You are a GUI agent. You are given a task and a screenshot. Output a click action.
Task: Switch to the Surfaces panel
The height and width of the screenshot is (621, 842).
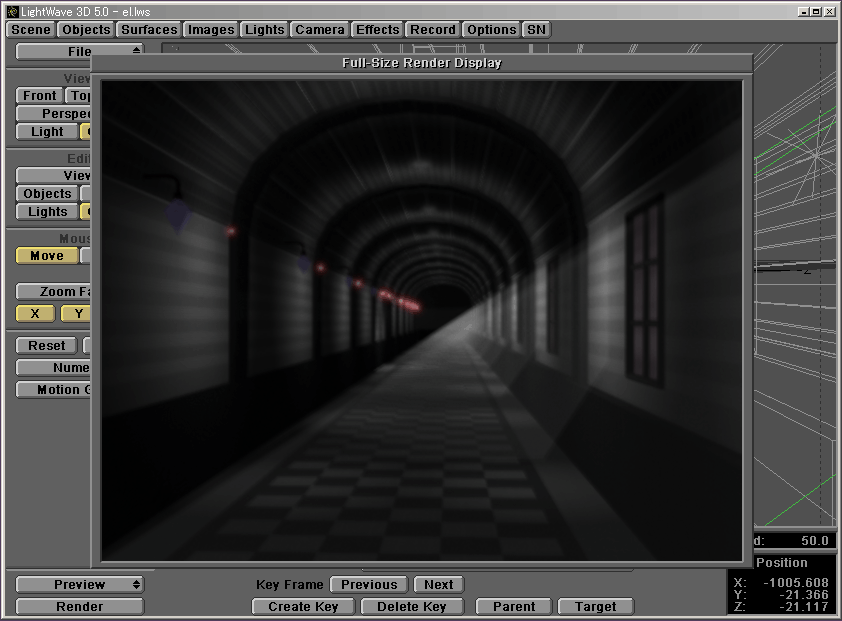pos(149,30)
